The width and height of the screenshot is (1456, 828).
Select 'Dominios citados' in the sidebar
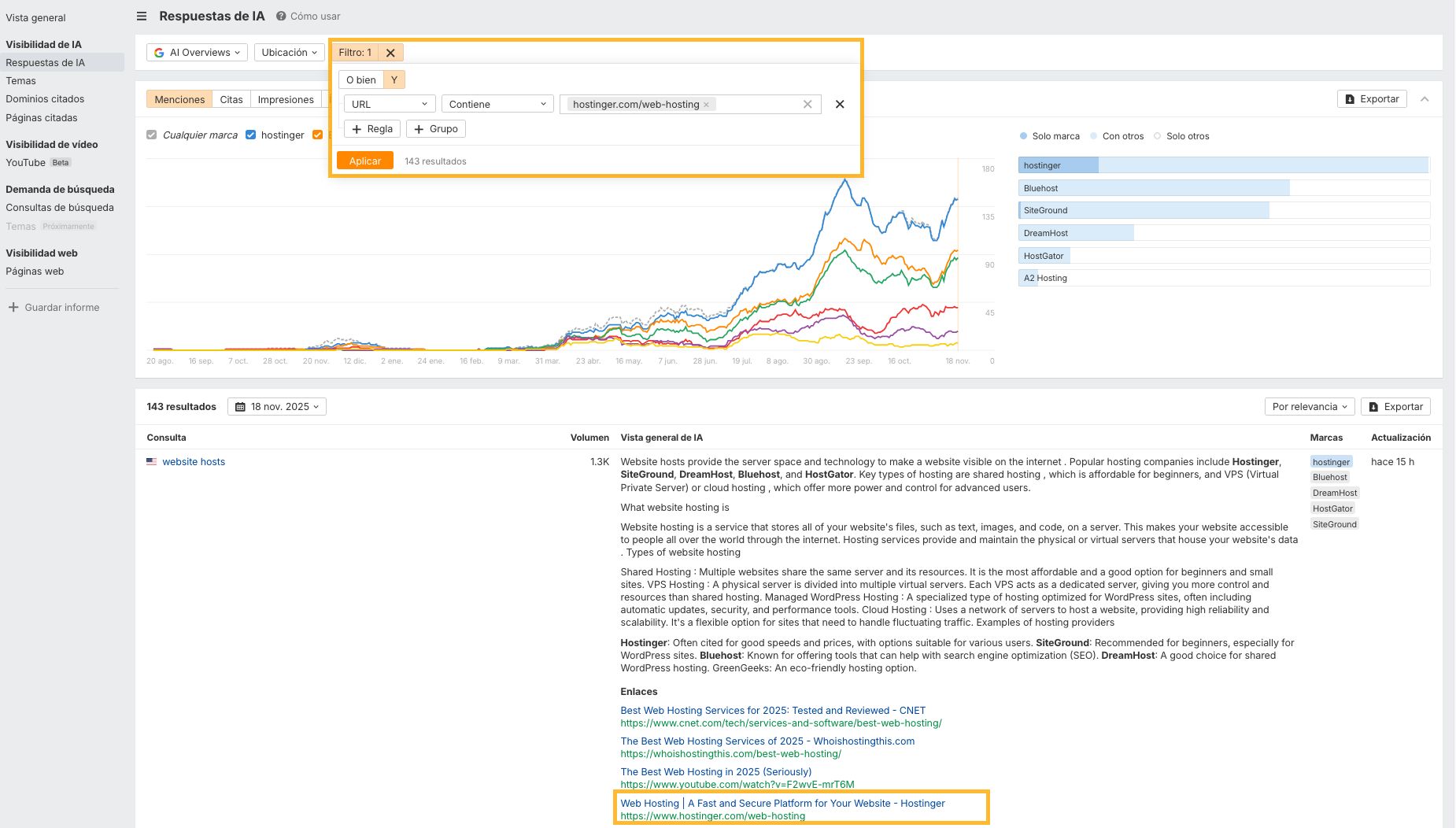45,98
